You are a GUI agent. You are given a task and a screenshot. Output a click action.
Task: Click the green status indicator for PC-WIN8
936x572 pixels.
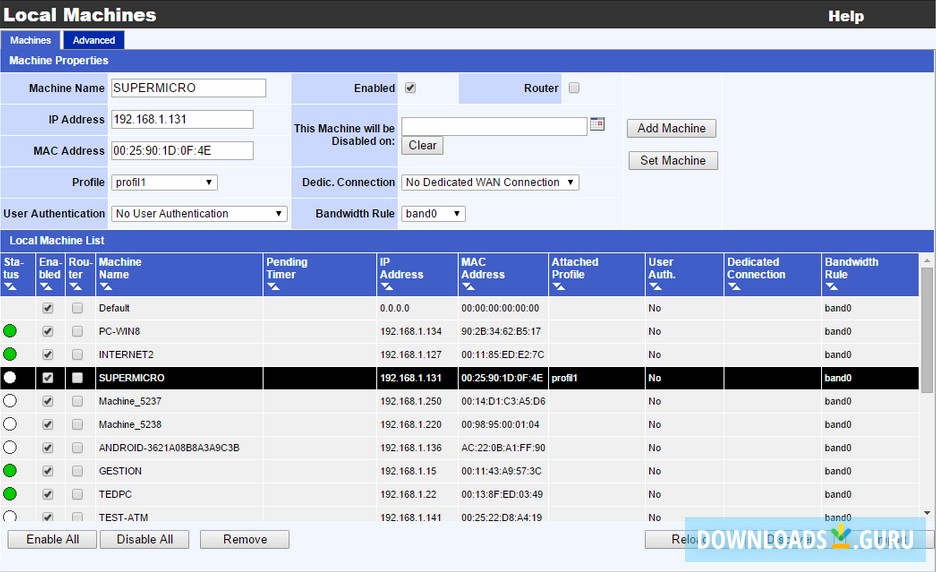click(10, 331)
